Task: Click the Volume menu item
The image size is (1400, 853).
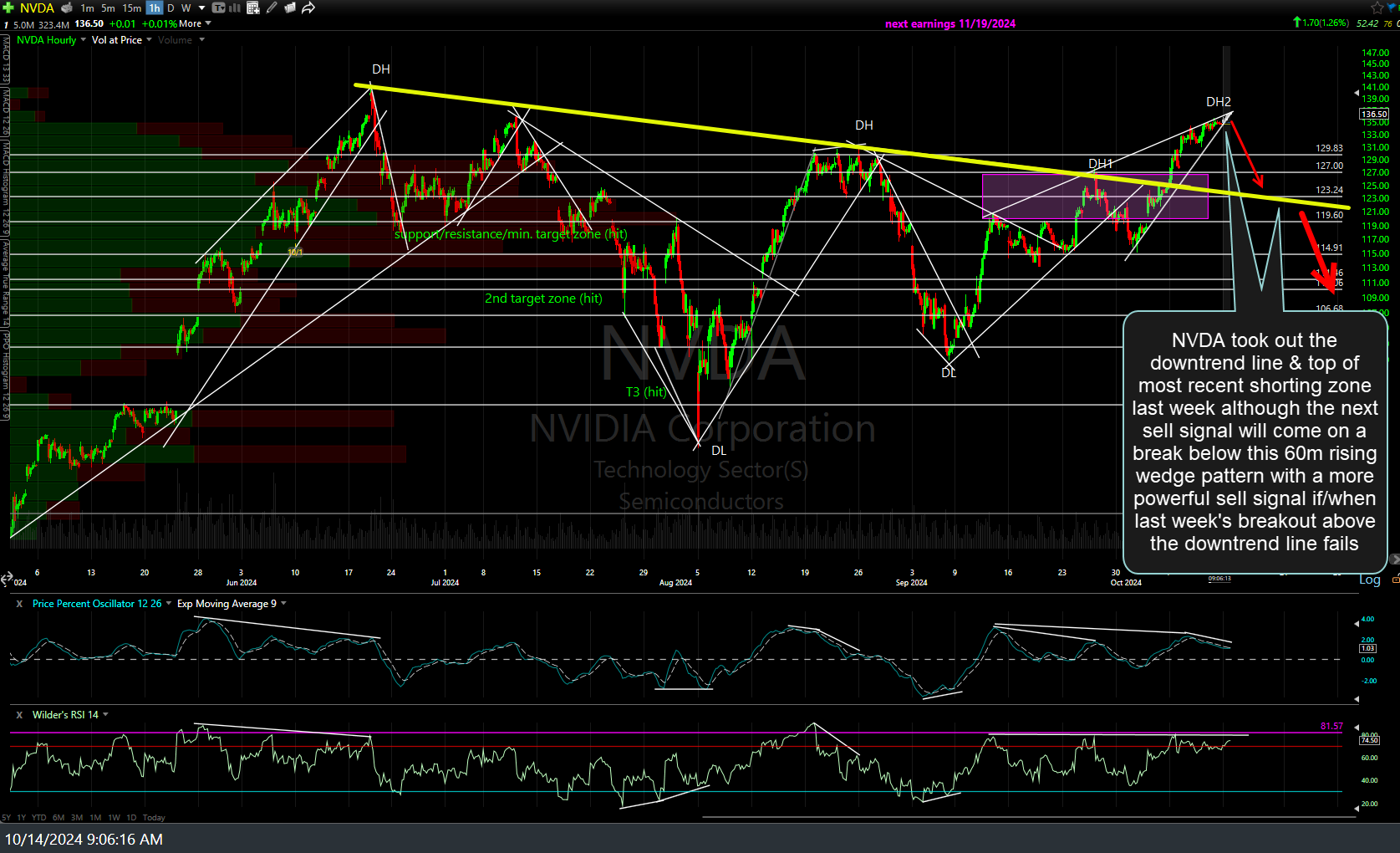Action: coord(176,39)
